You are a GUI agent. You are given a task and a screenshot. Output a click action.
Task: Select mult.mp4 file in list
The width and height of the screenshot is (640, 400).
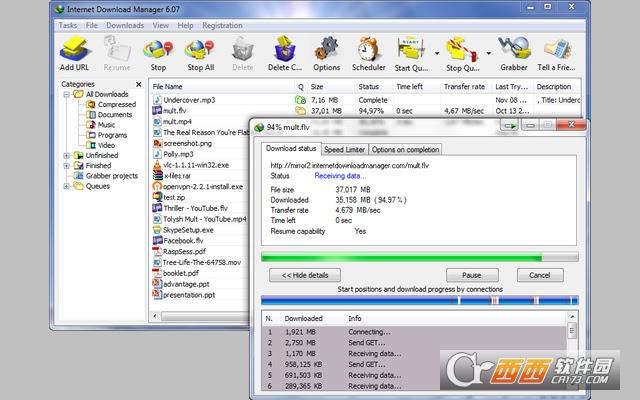177,122
